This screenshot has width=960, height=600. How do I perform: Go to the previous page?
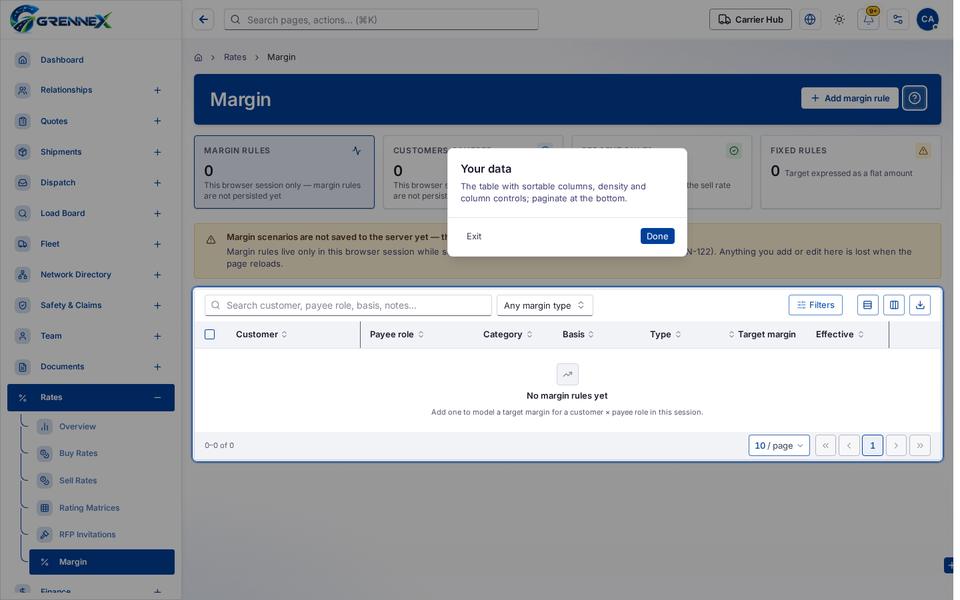point(849,445)
